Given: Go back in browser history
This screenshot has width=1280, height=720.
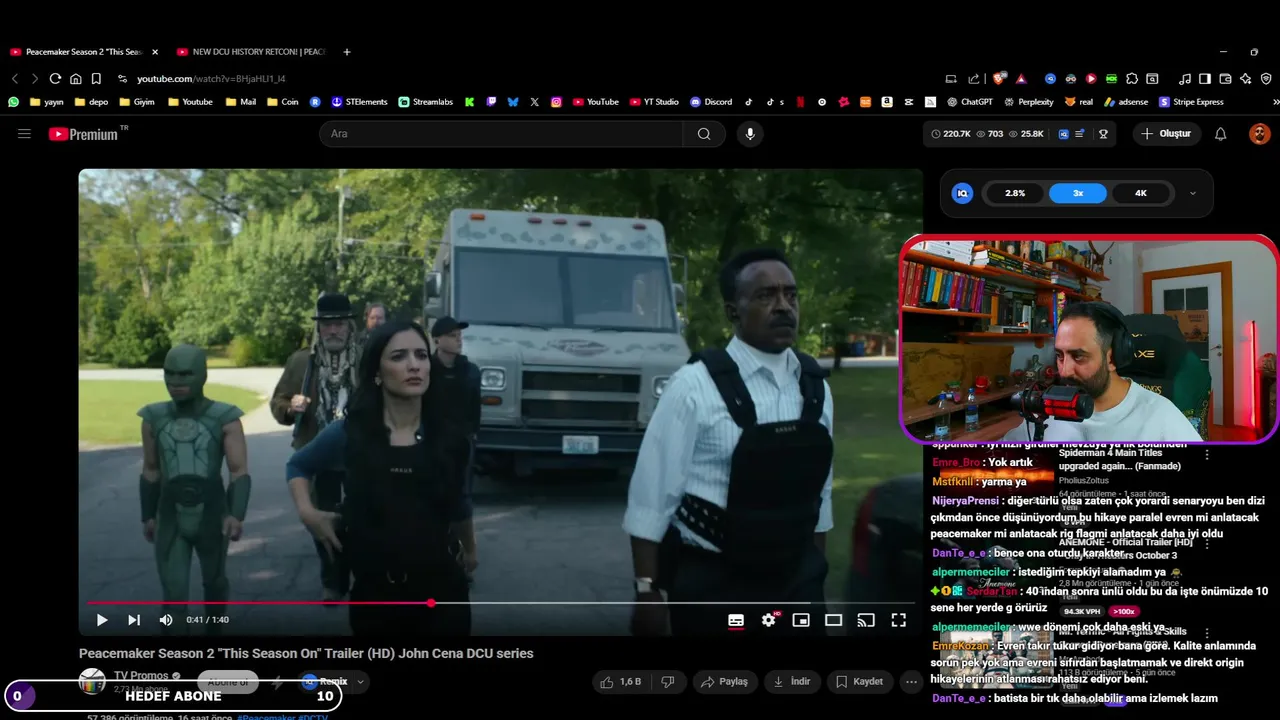Looking at the screenshot, I should tap(15, 79).
